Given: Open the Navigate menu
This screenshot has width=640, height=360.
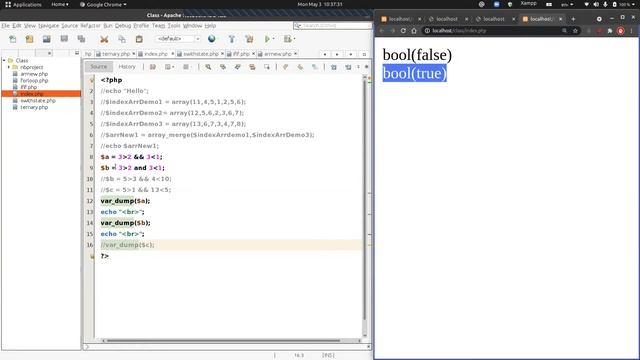Looking at the screenshot, I should pos(48,26).
